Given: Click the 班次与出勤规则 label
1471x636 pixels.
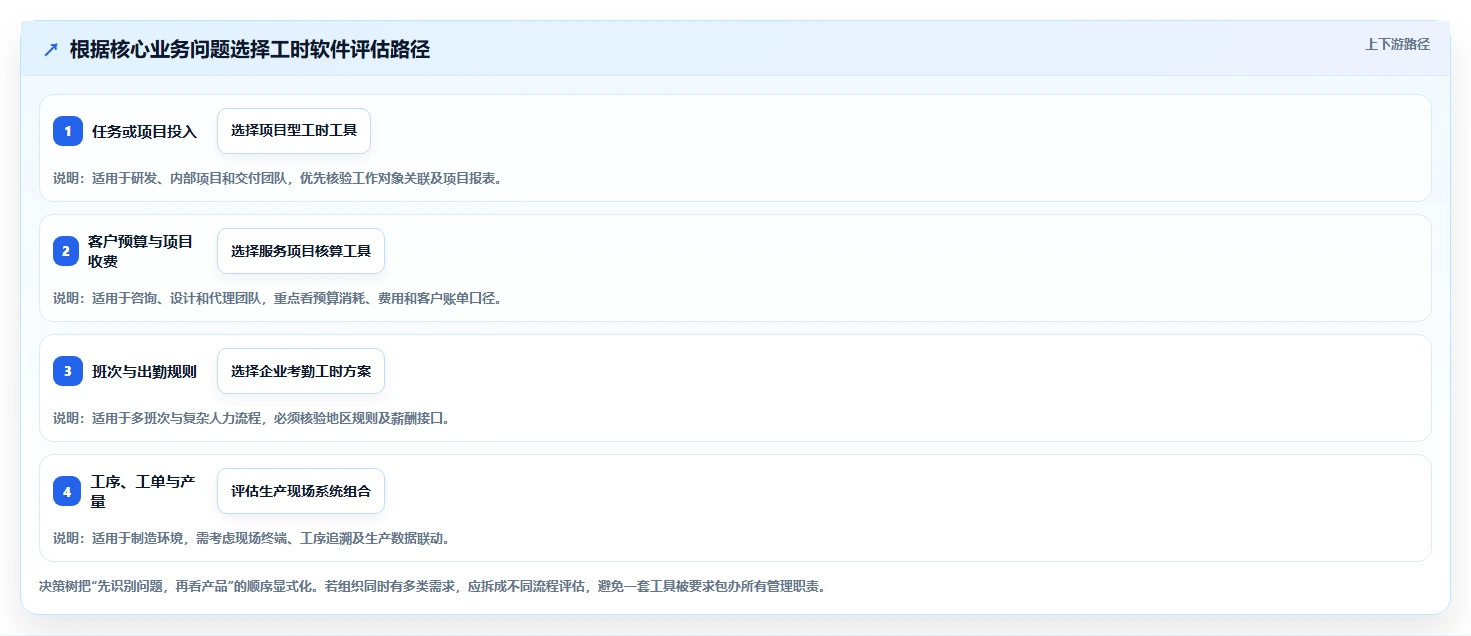Looking at the screenshot, I should (x=144, y=371).
